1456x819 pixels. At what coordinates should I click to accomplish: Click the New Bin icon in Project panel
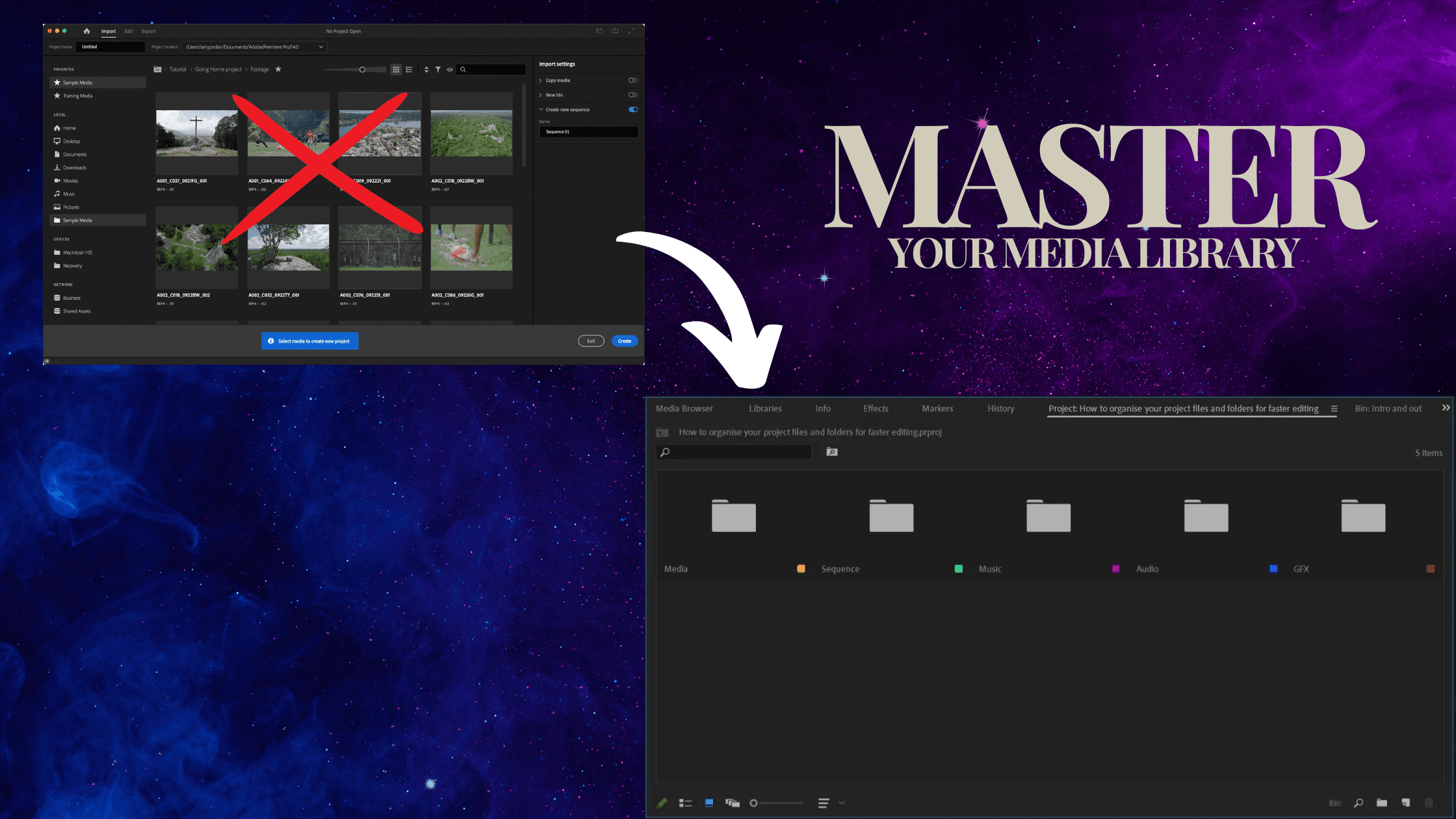tap(1382, 803)
